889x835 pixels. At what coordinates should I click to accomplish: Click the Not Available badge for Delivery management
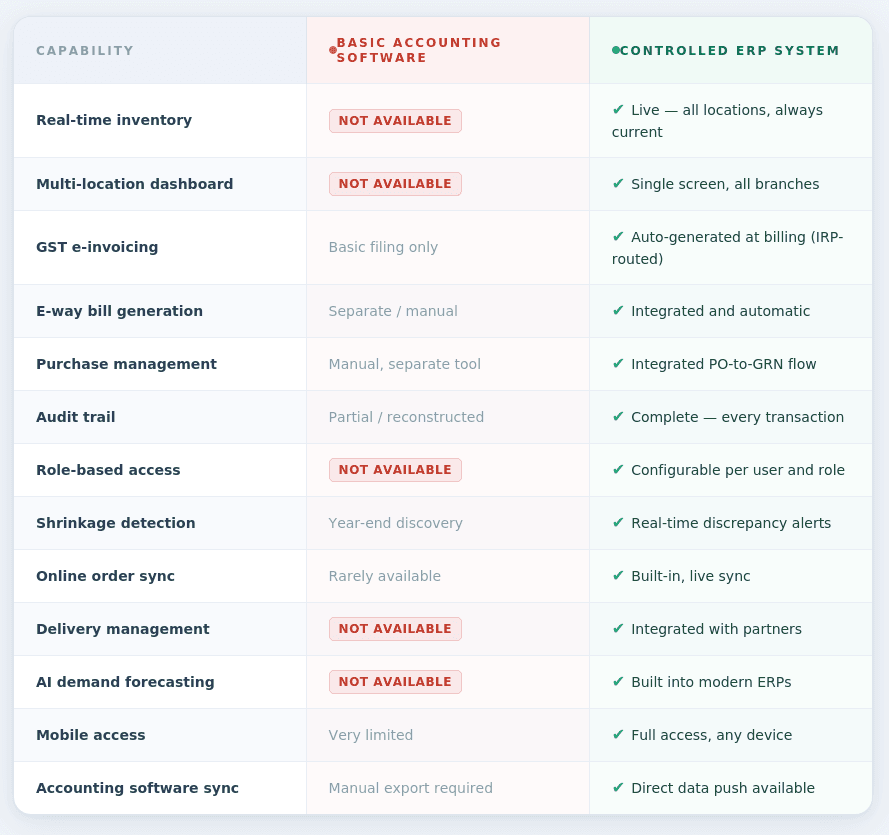(395, 629)
